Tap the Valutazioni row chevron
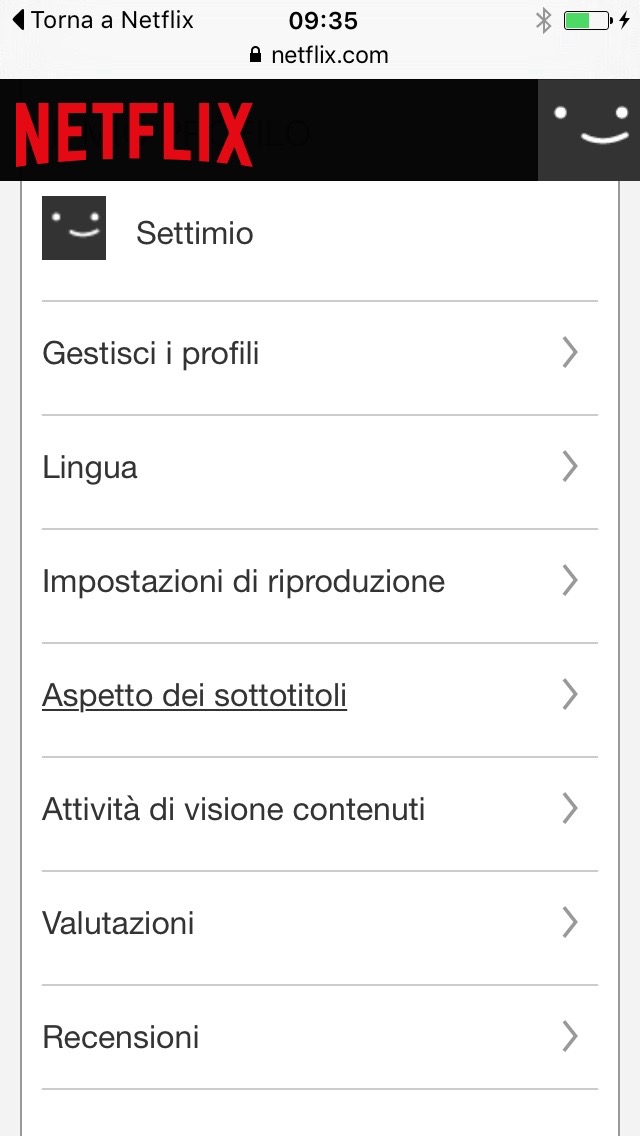The image size is (640, 1136). point(570,922)
